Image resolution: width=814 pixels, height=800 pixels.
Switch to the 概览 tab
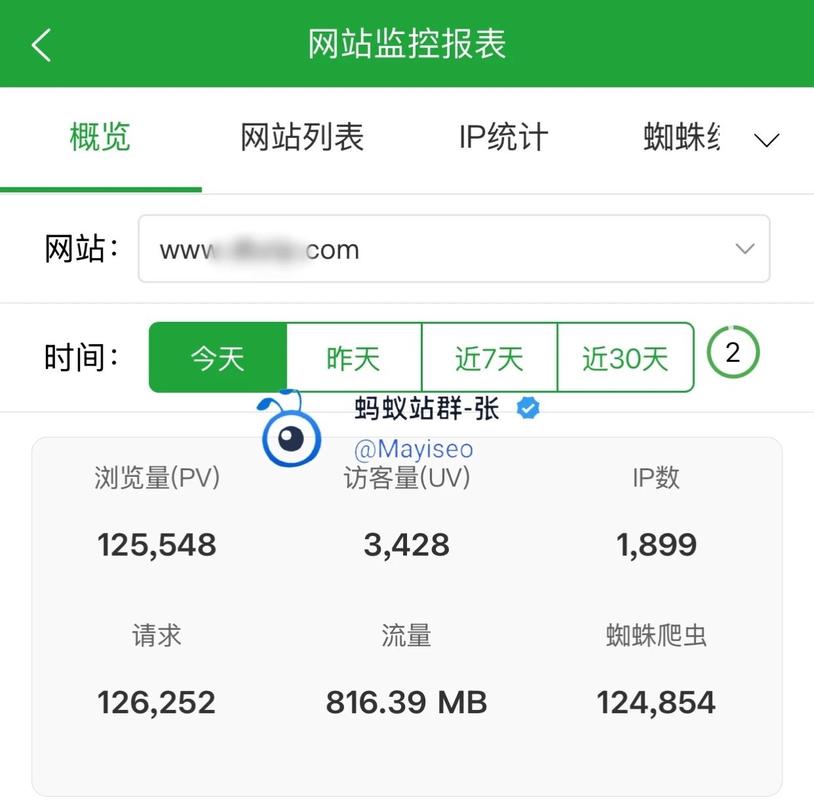pyautogui.click(x=100, y=137)
